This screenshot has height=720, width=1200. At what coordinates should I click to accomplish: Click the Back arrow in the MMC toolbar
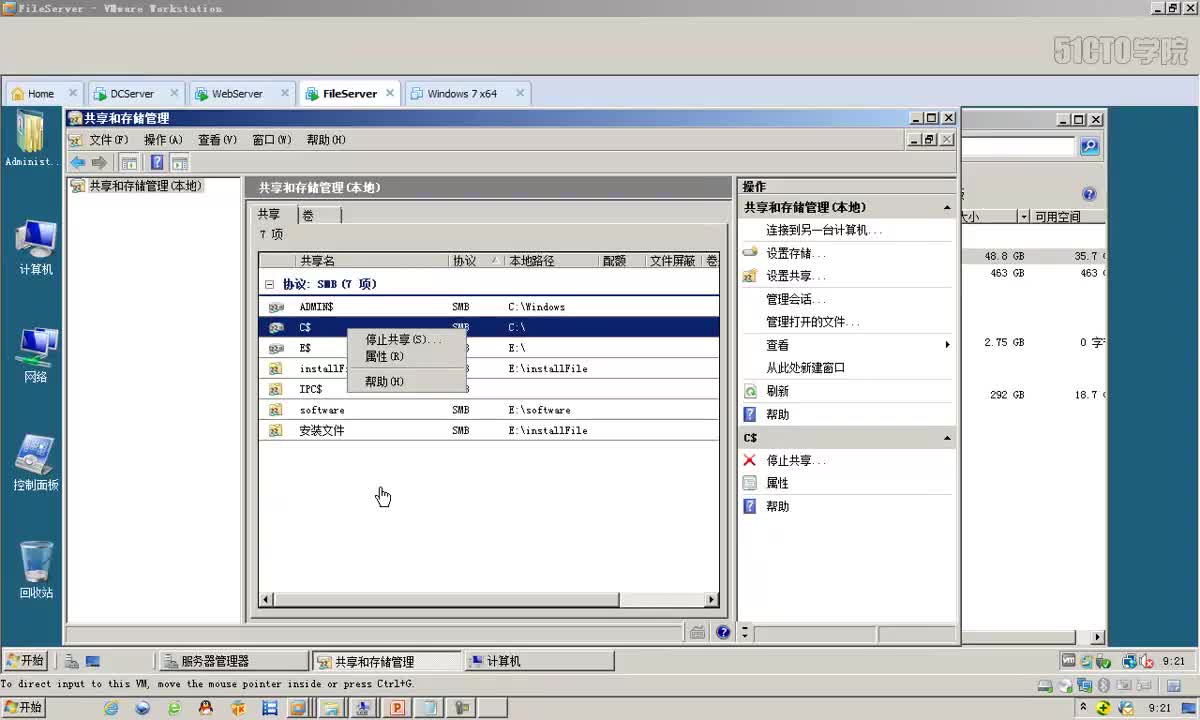click(77, 163)
